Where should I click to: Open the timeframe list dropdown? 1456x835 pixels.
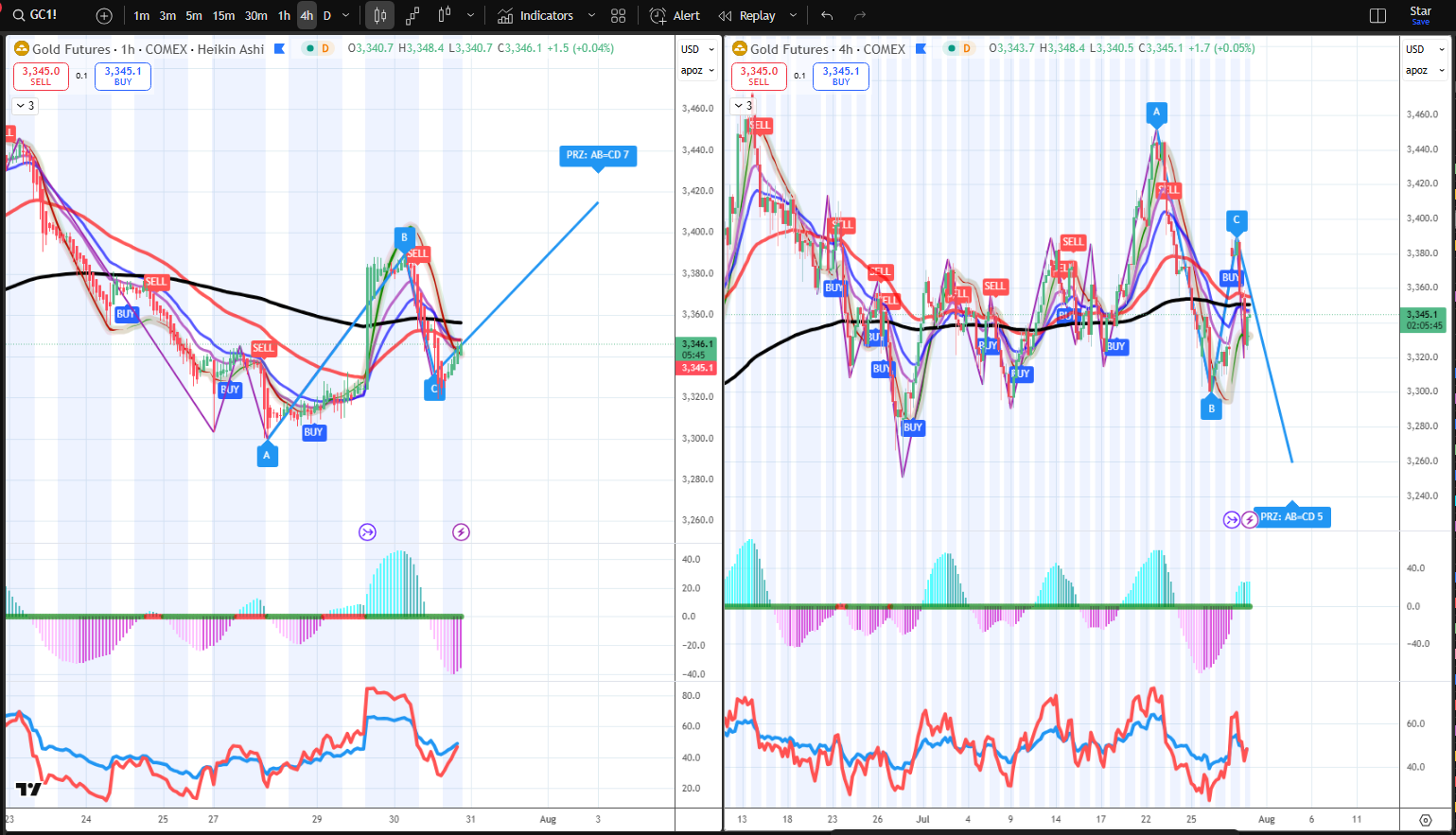(346, 16)
